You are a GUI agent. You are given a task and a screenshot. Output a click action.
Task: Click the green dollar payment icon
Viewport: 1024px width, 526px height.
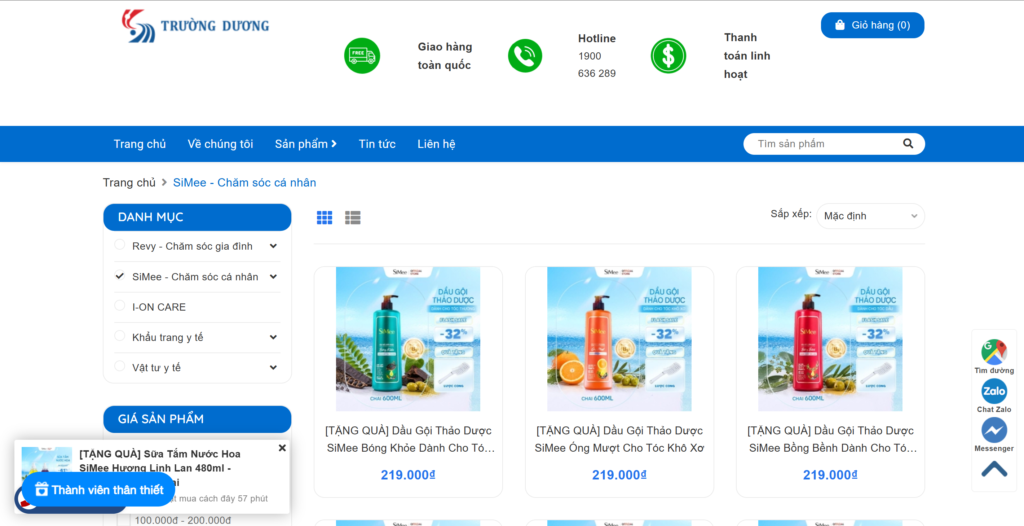[668, 56]
